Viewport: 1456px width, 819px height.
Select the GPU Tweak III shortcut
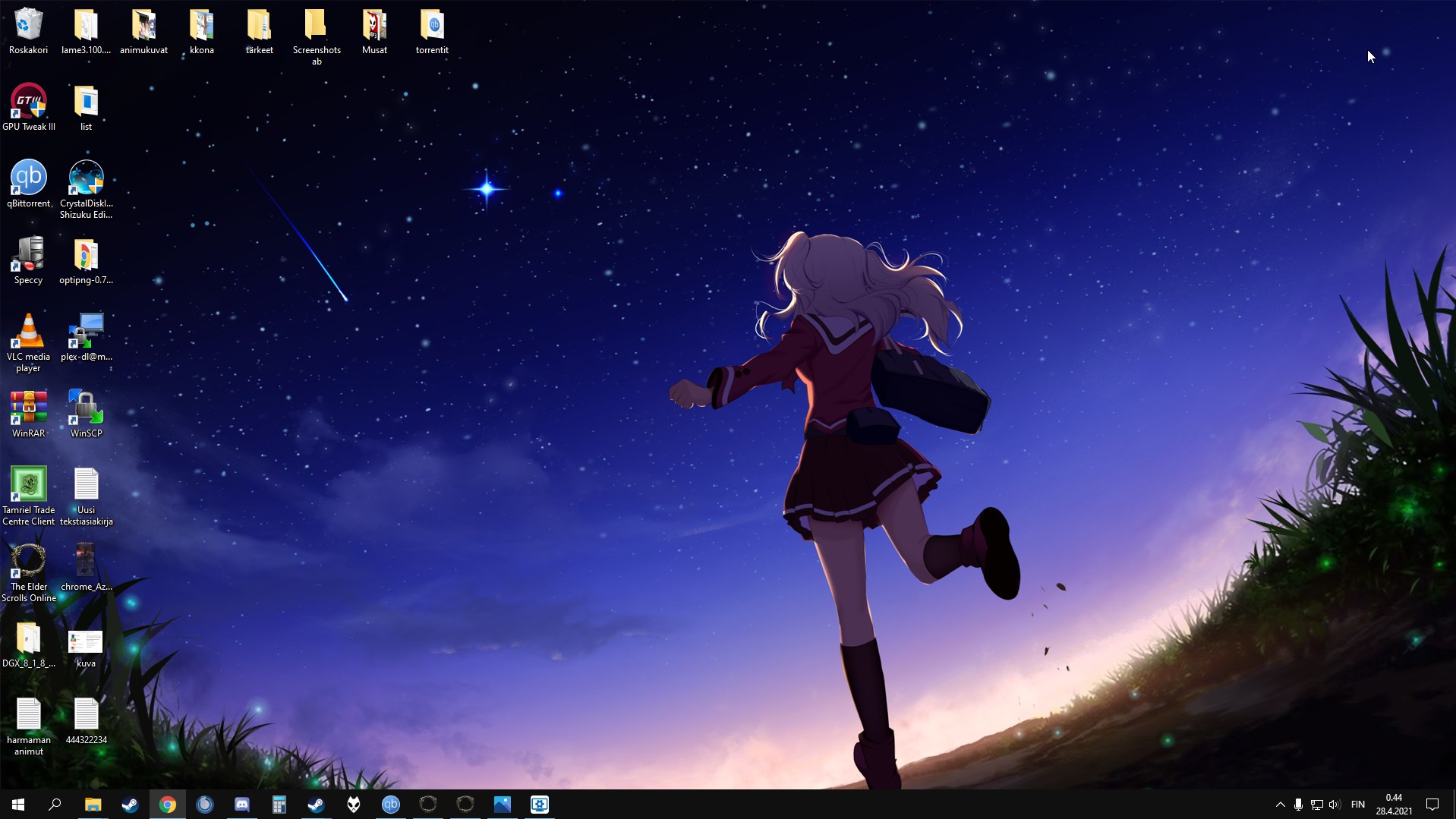click(x=28, y=107)
